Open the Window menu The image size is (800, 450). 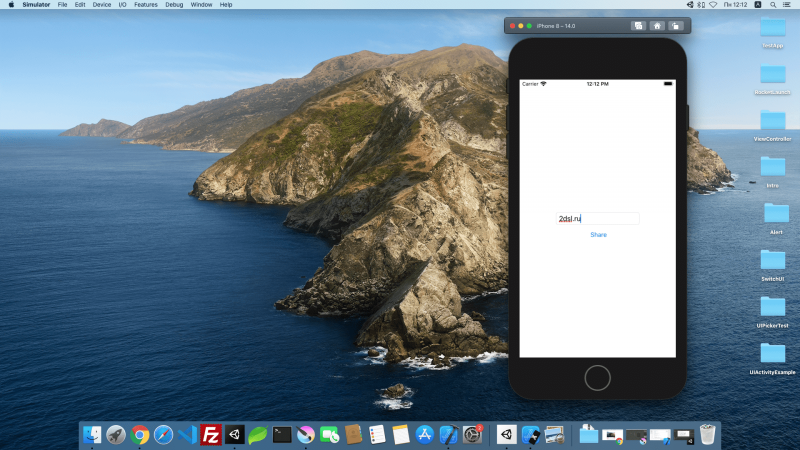pos(202,5)
